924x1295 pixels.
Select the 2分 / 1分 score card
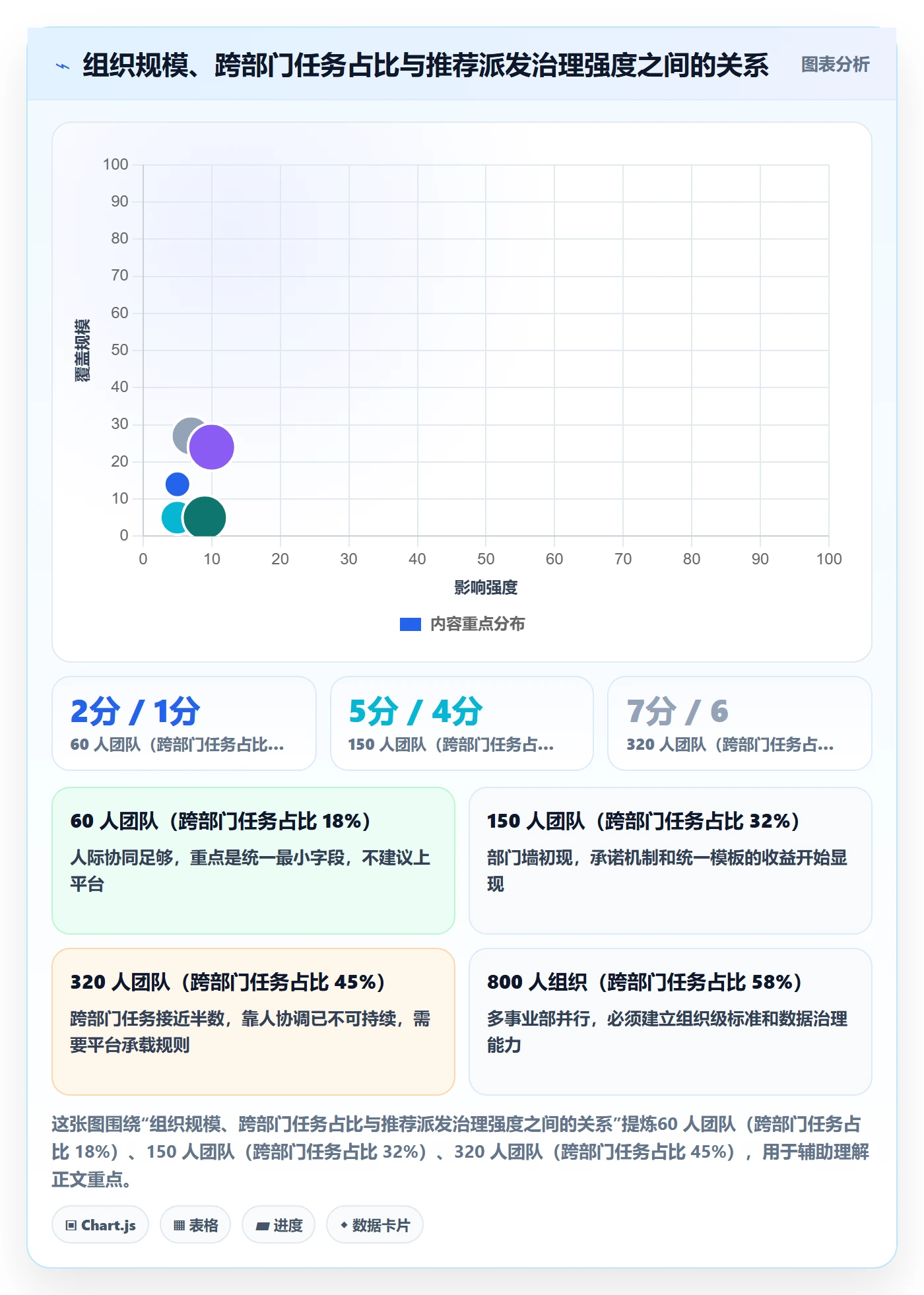pyautogui.click(x=184, y=723)
